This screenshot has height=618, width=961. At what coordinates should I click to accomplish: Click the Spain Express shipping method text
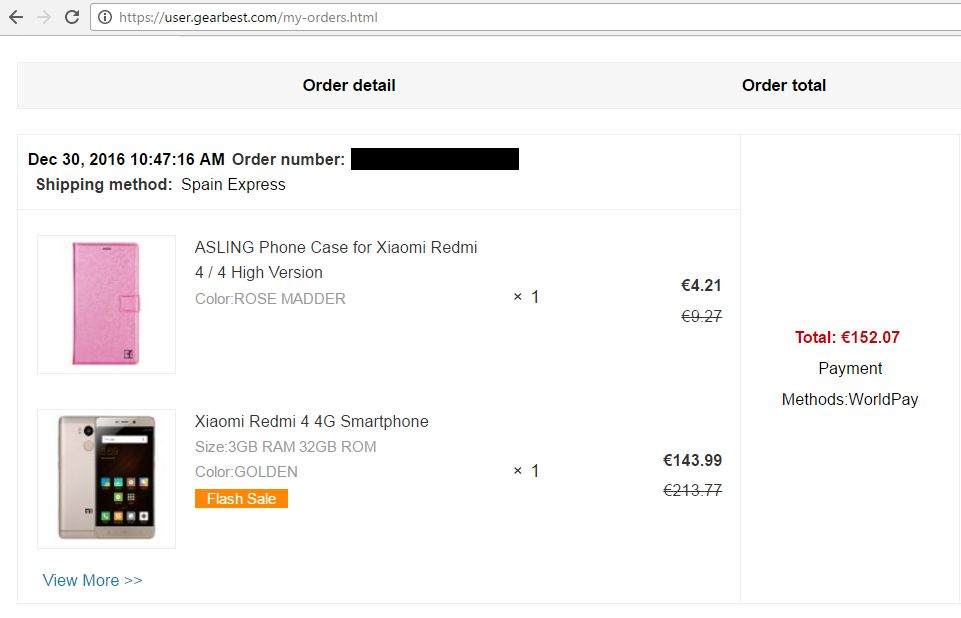pos(234,185)
